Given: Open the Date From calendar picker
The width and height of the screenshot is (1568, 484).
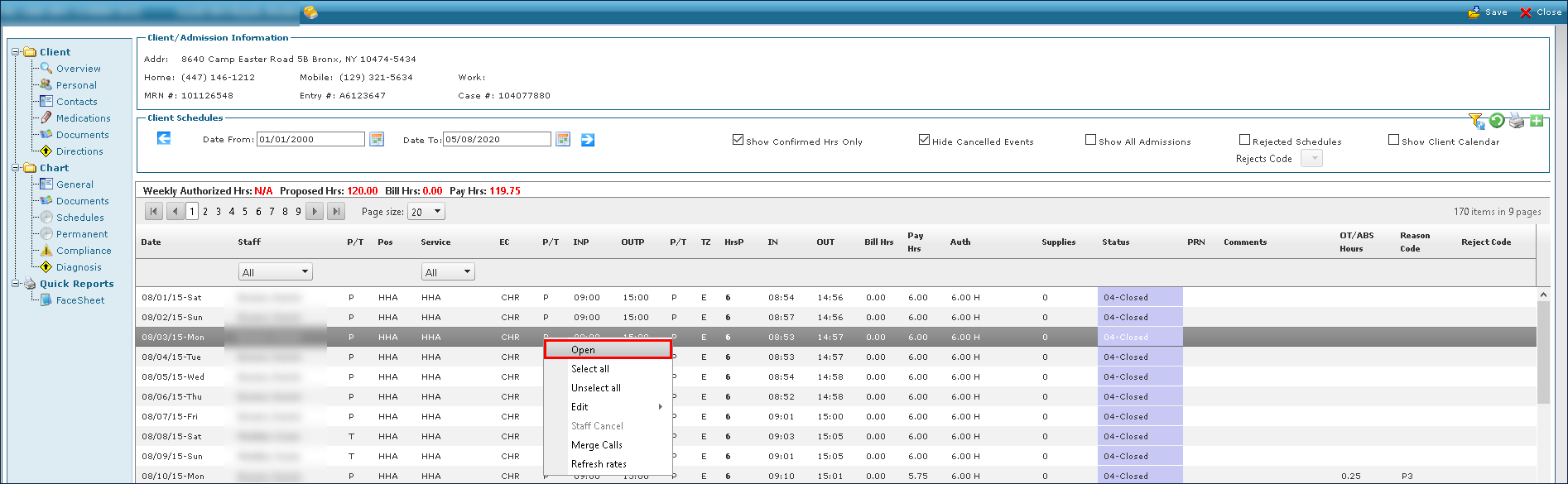Looking at the screenshot, I should (377, 139).
